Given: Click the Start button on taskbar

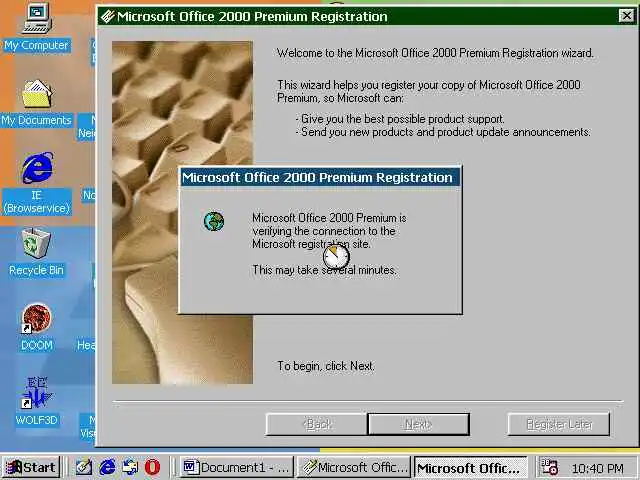Looking at the screenshot, I should [x=31, y=467].
